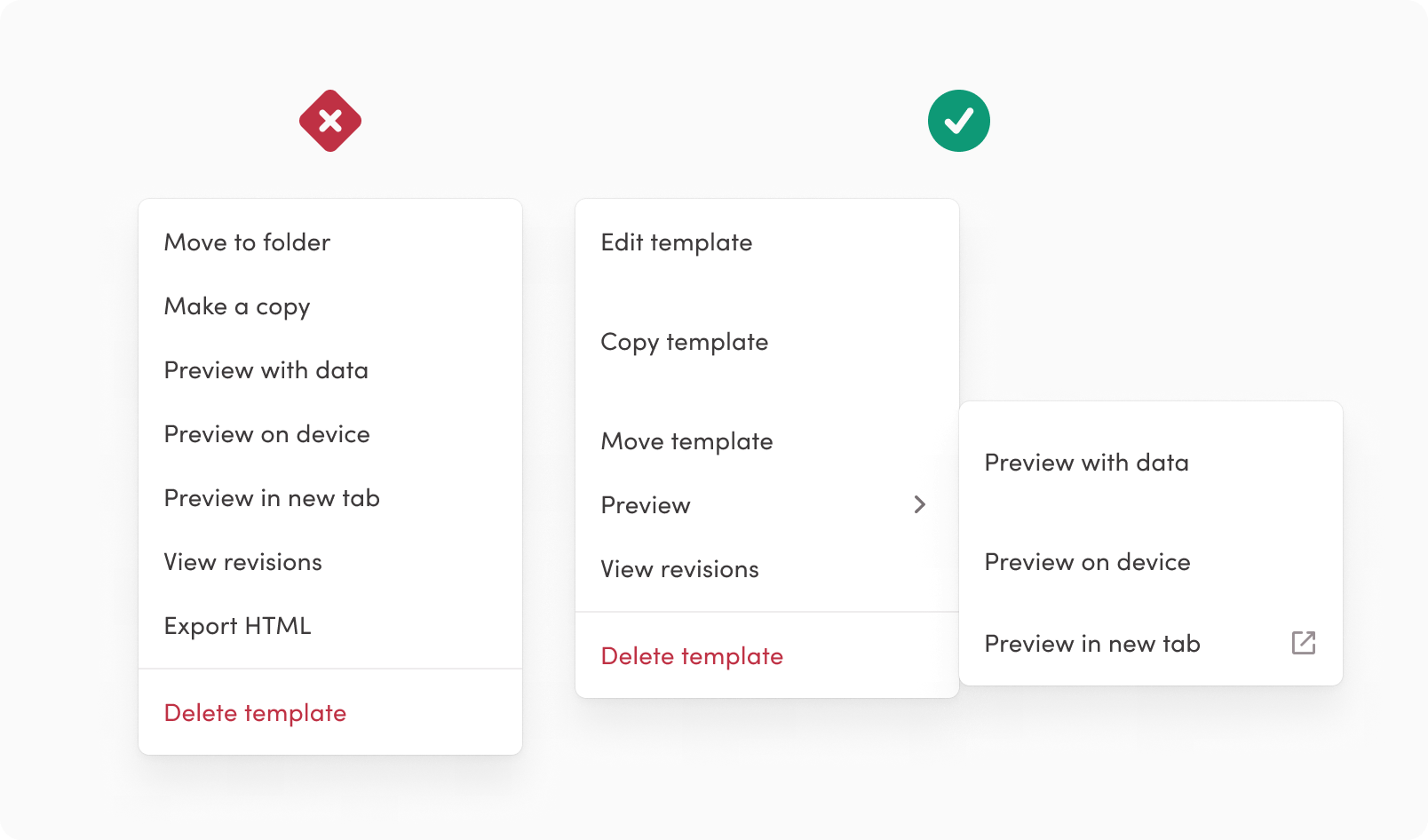Click Move template
Image resolution: width=1428 pixels, height=840 pixels.
(x=686, y=441)
